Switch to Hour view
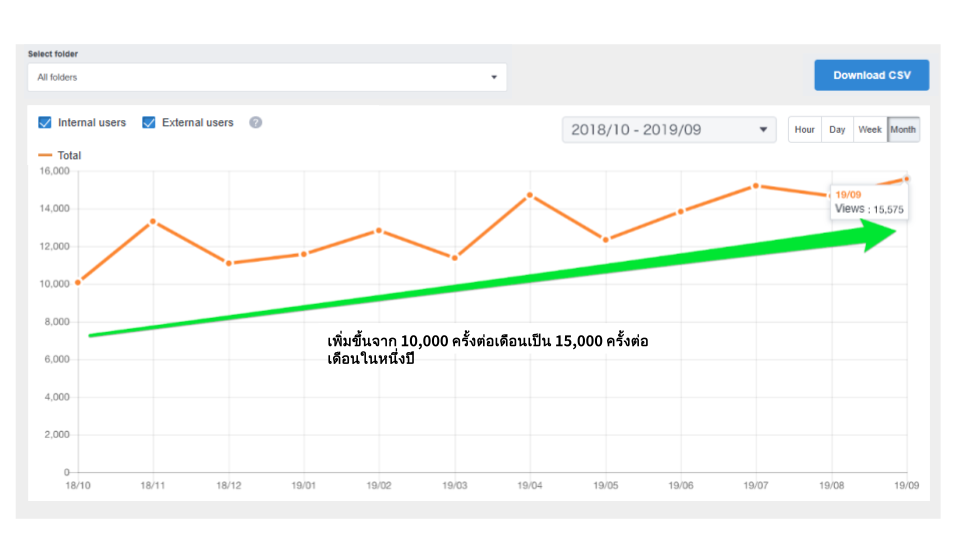 click(804, 130)
